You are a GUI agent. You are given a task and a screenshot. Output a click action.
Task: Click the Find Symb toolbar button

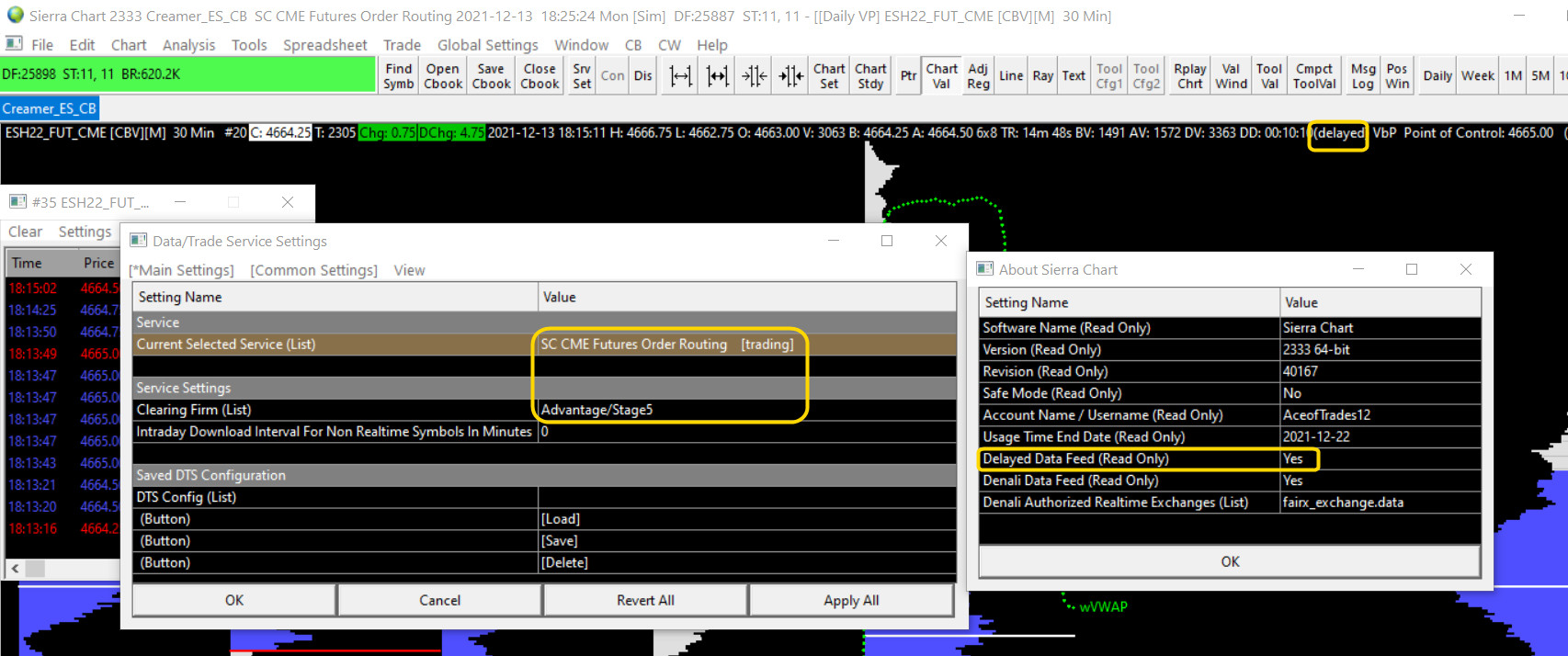[398, 75]
